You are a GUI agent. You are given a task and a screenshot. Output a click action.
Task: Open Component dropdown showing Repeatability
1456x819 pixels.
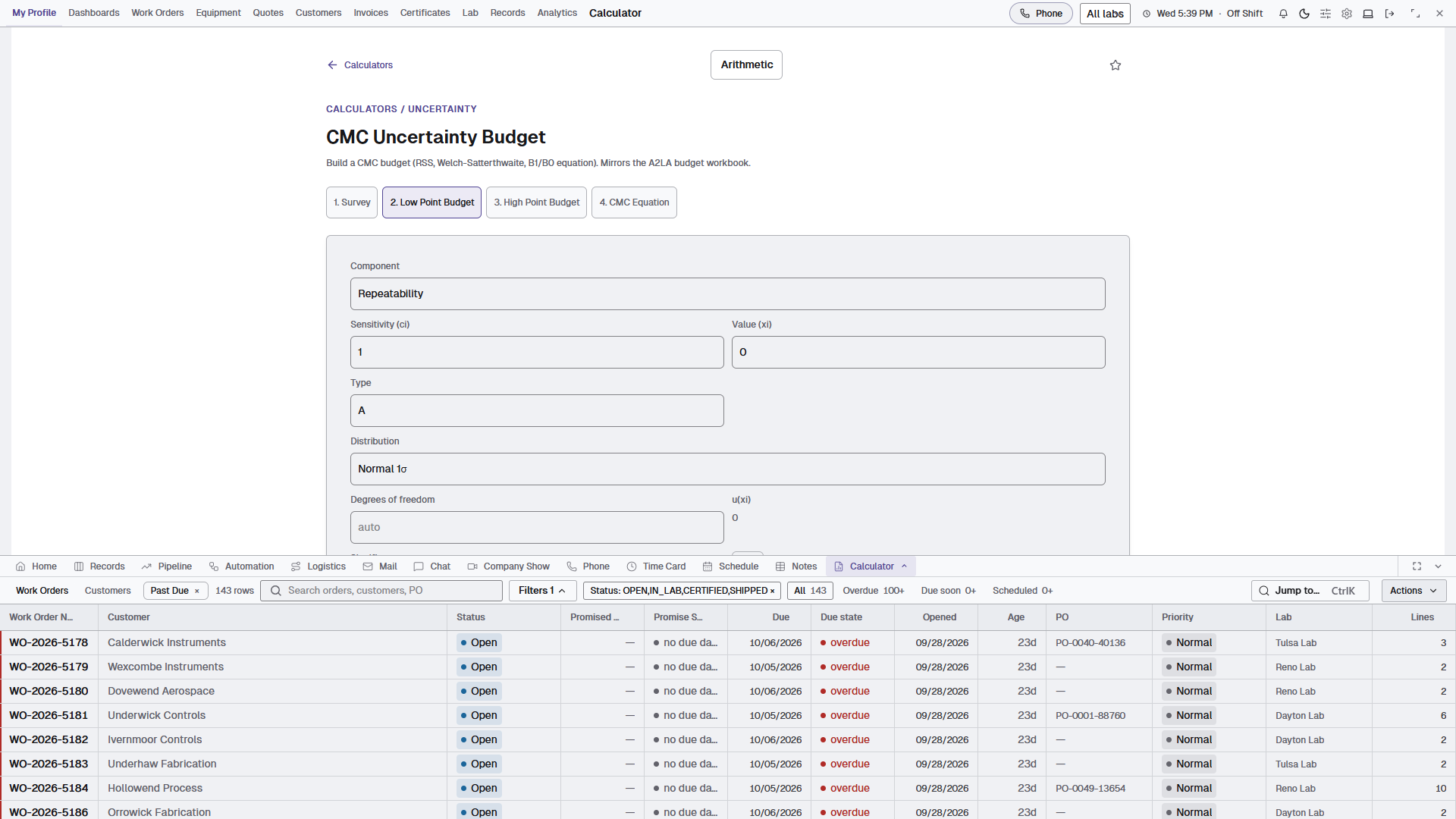727,294
